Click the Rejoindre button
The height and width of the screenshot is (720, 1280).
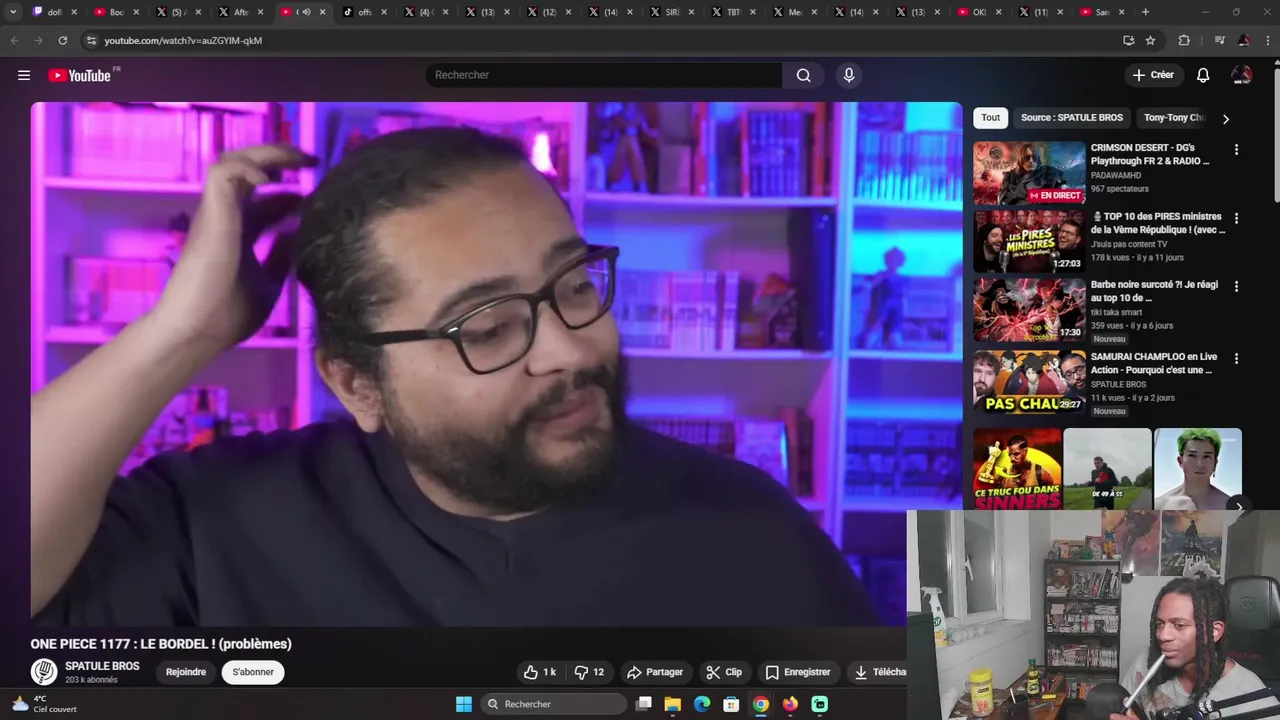(186, 672)
